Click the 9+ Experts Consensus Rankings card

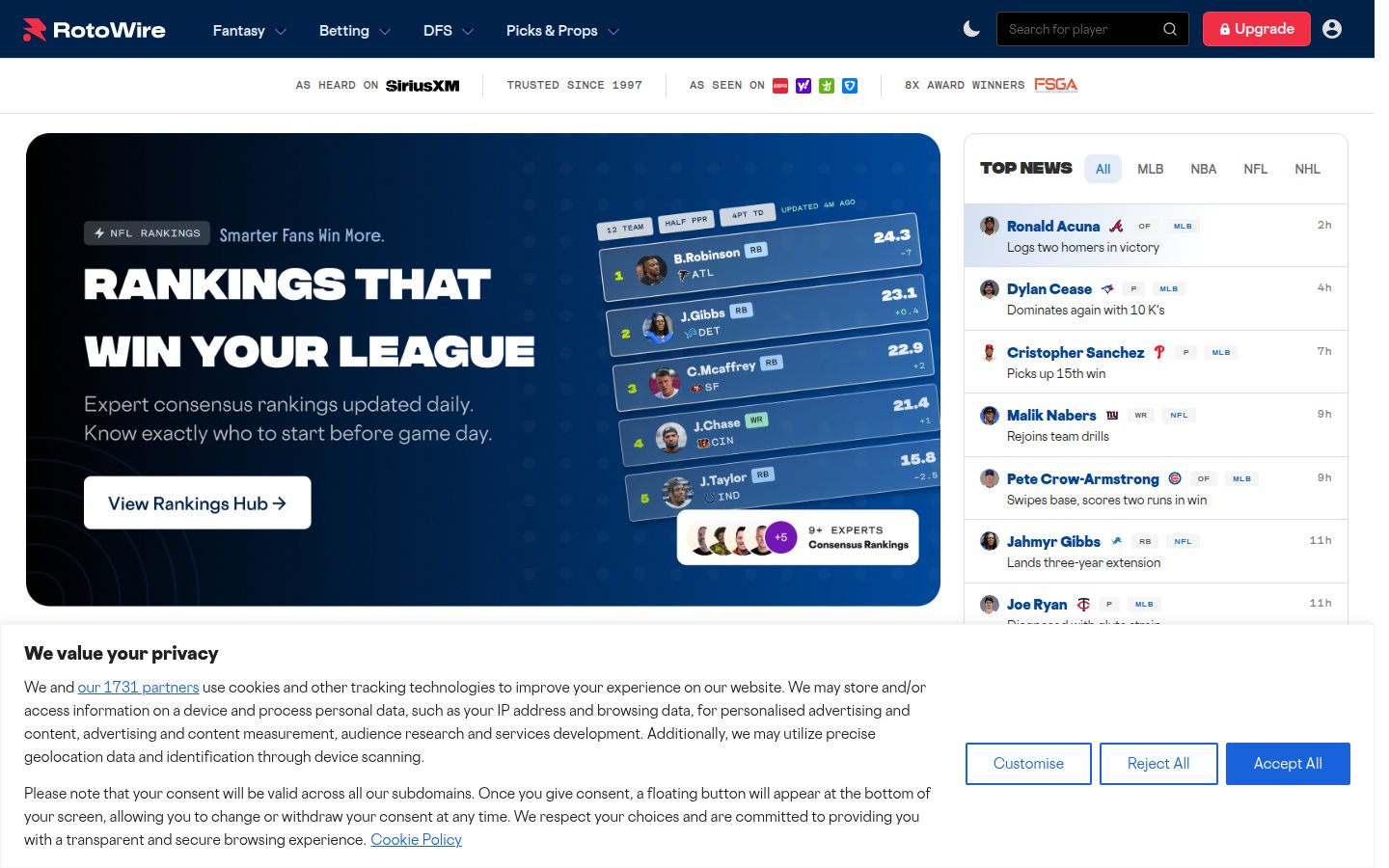pyautogui.click(x=799, y=537)
